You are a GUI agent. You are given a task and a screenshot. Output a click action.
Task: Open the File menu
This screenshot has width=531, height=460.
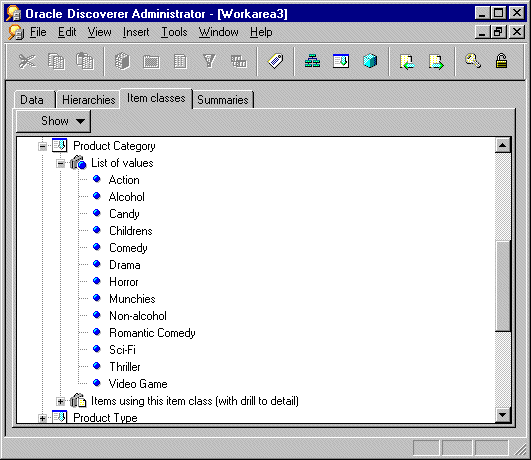38,32
